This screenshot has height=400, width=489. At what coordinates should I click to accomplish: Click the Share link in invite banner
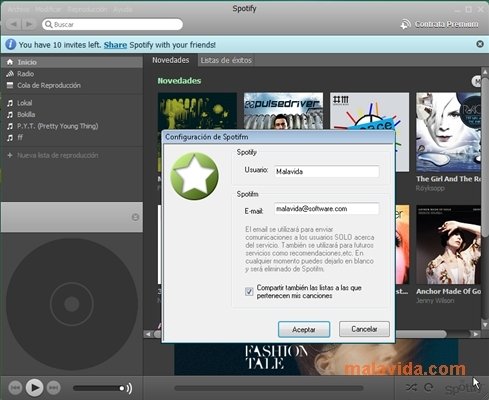point(115,45)
